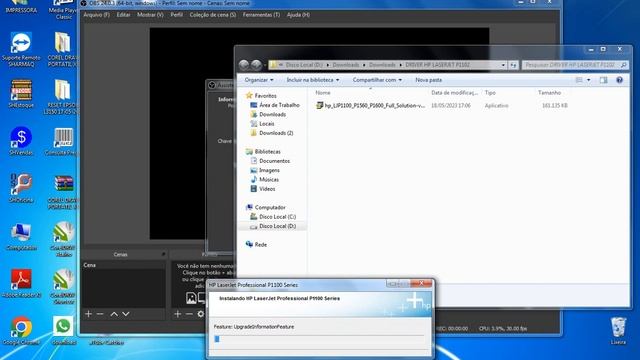Select the Lixeira recycle bin icon
Viewport: 640px width, 360px height.
click(x=618, y=331)
